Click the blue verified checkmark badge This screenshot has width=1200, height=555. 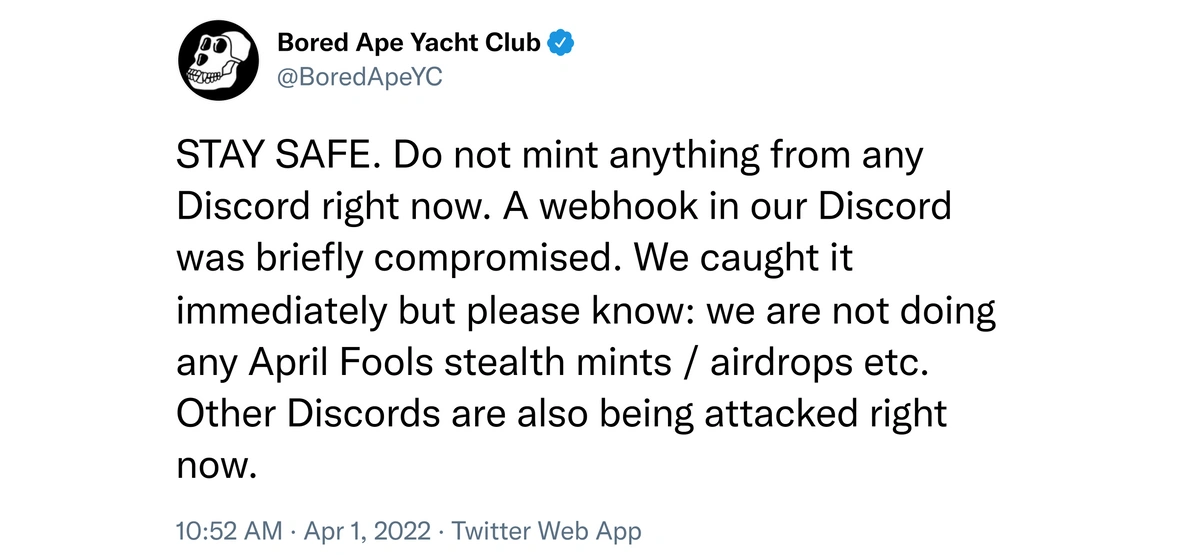pyautogui.click(x=562, y=43)
